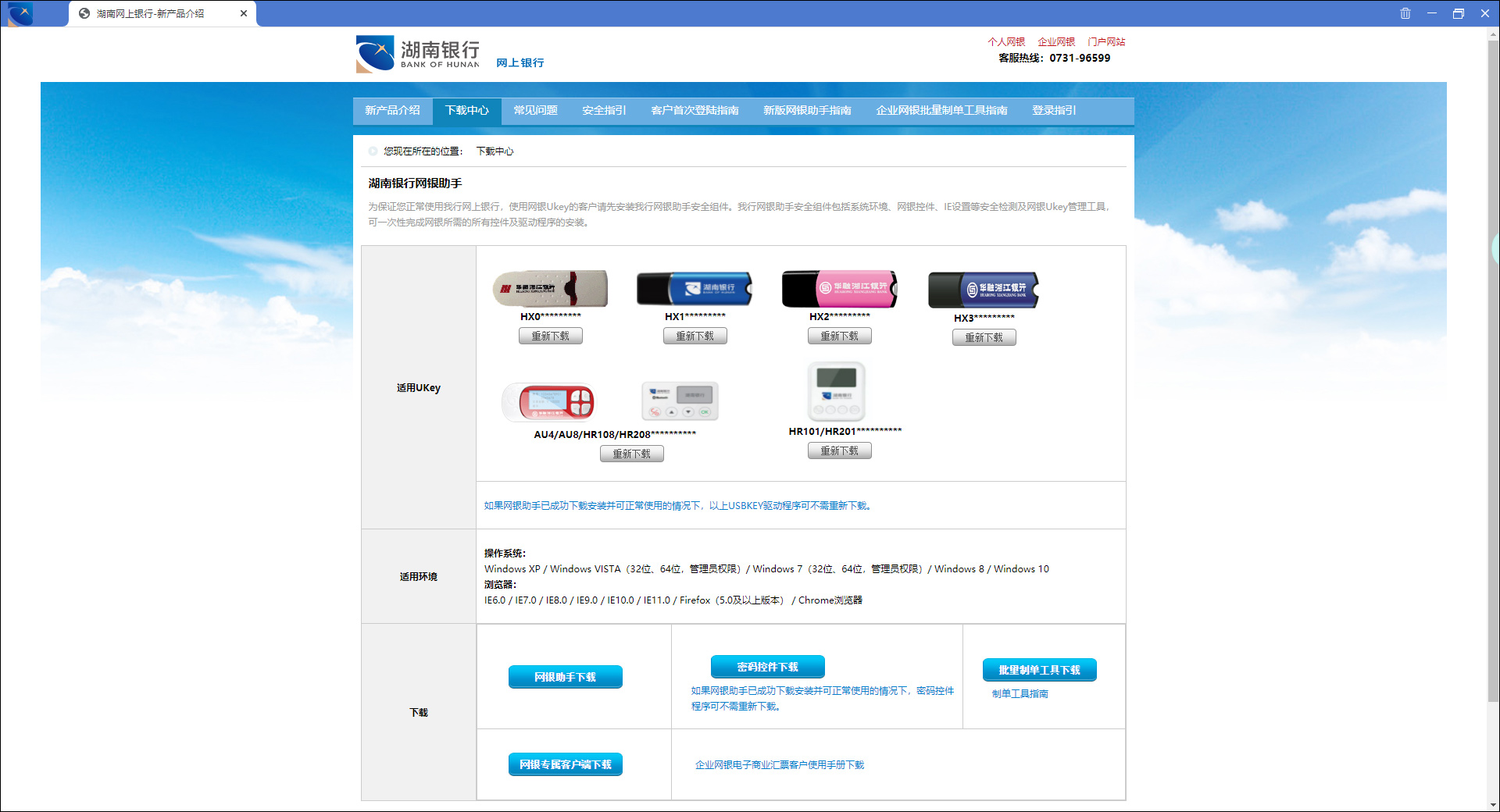The image size is (1500, 812).
Task: Go to 个人网银 link
Action: (x=1006, y=42)
